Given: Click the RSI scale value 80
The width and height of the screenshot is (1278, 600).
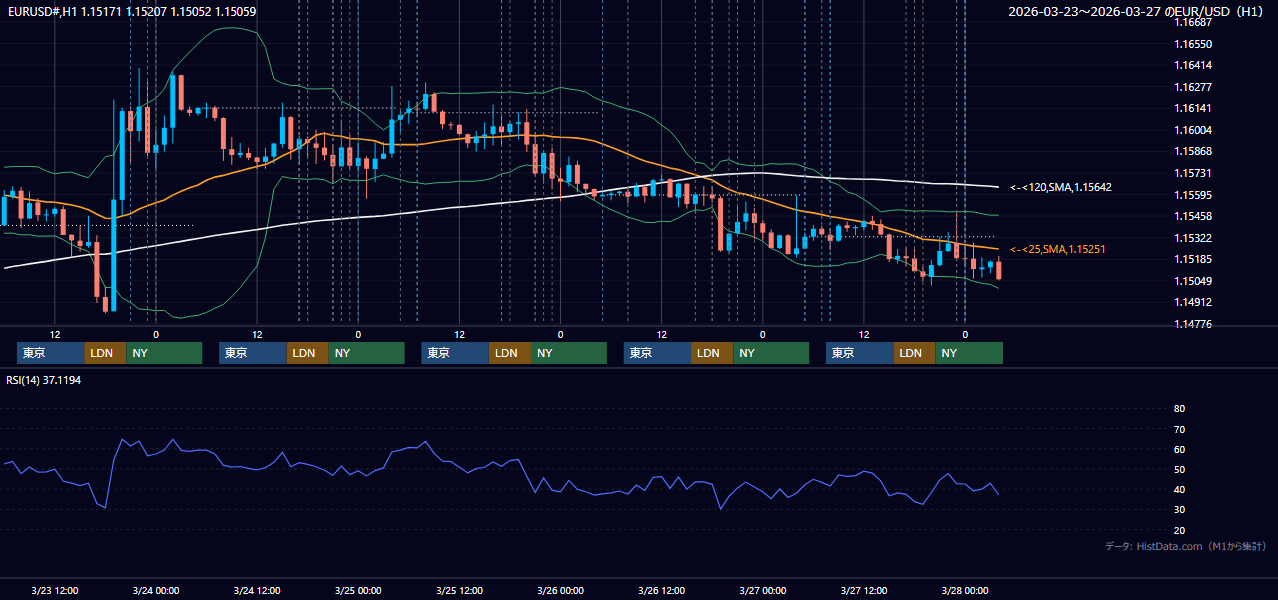Looking at the screenshot, I should (1179, 409).
